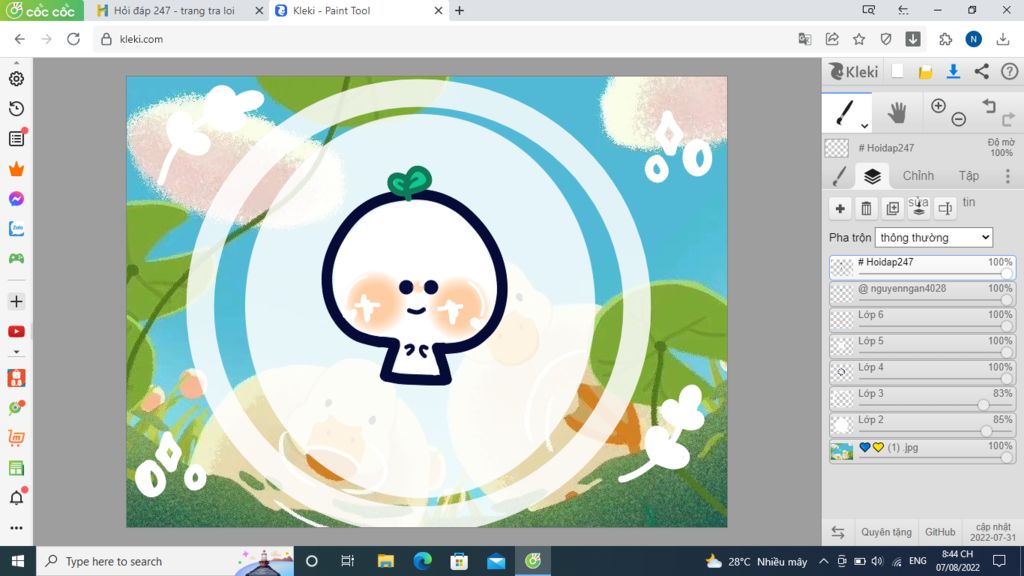Select the Hand pan tool
This screenshot has width=1024, height=576.
(897, 113)
